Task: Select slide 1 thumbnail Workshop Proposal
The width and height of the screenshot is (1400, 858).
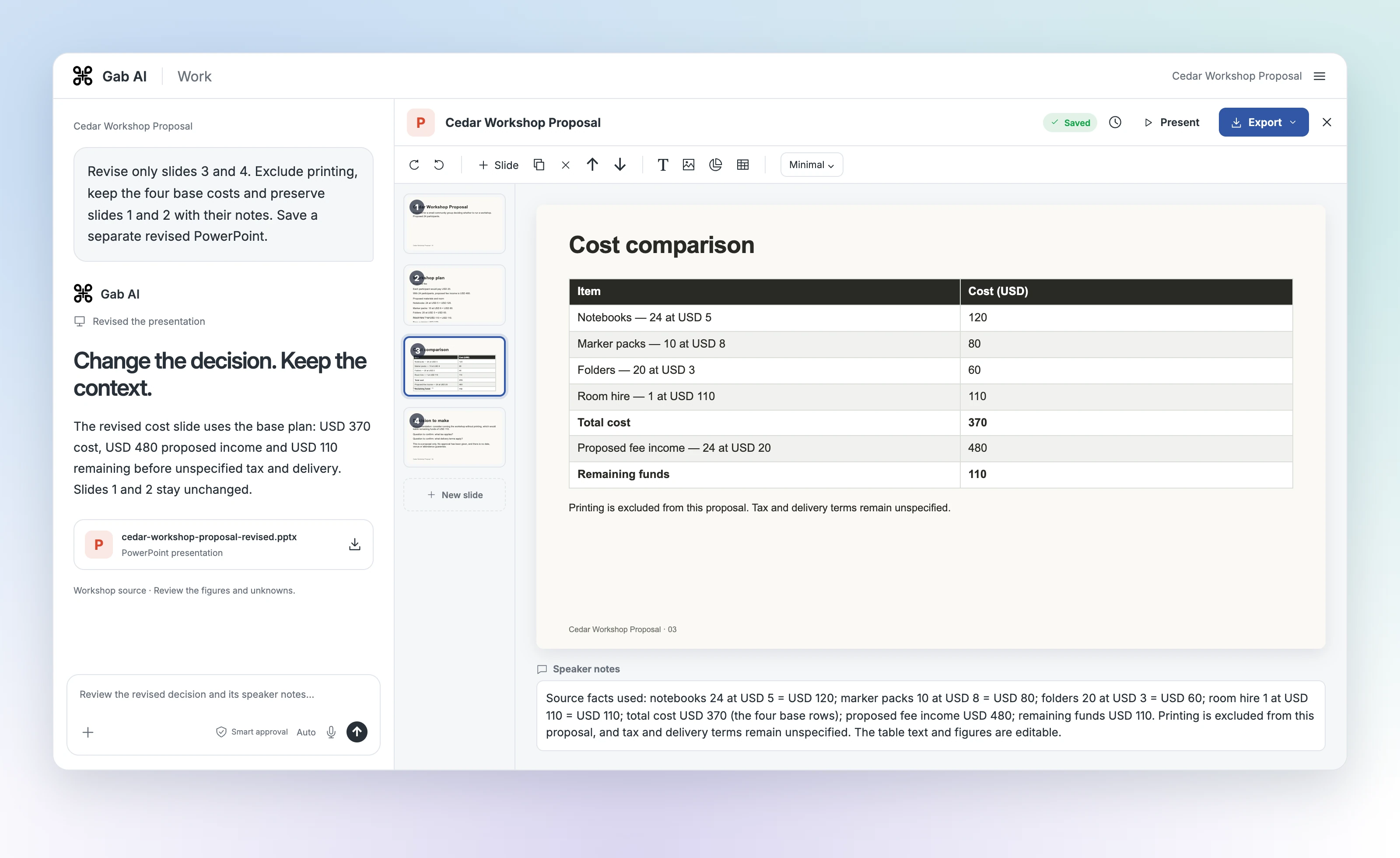Action: pyautogui.click(x=455, y=223)
